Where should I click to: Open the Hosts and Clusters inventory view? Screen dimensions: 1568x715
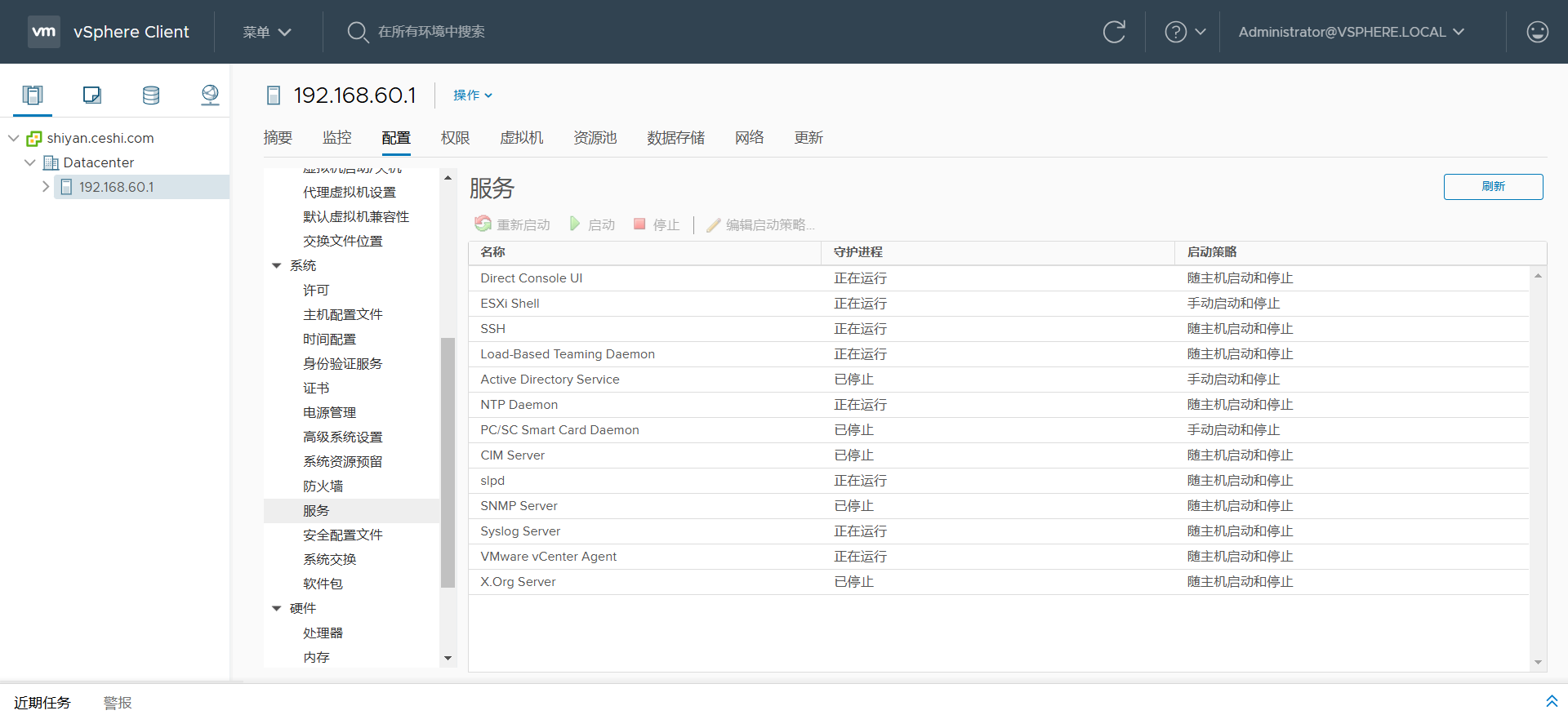pos(33,95)
